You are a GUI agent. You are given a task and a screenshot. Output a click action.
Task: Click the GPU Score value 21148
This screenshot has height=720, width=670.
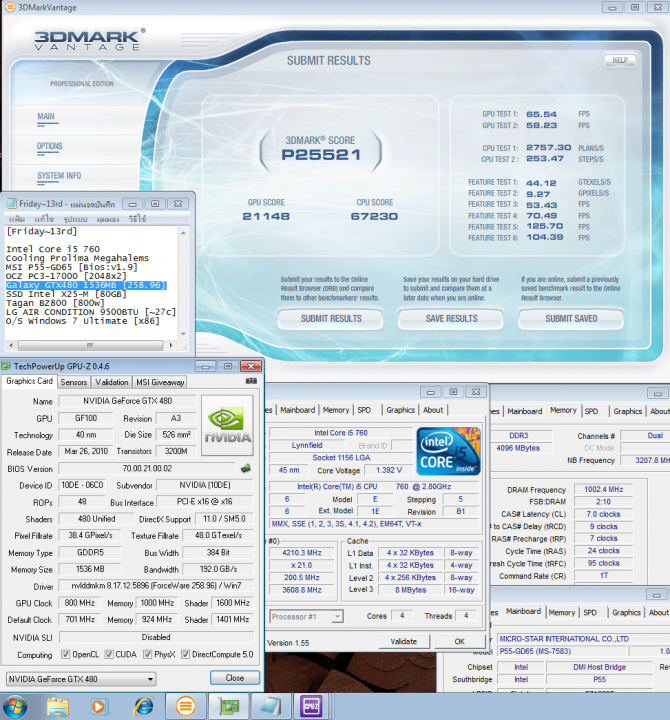266,216
